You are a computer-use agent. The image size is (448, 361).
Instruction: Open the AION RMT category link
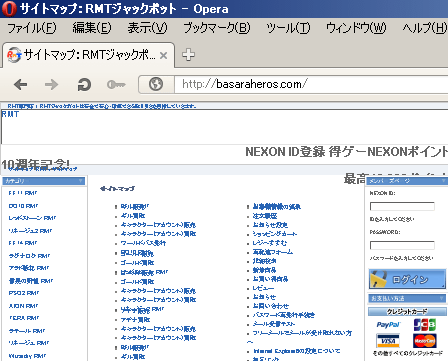click(23, 306)
